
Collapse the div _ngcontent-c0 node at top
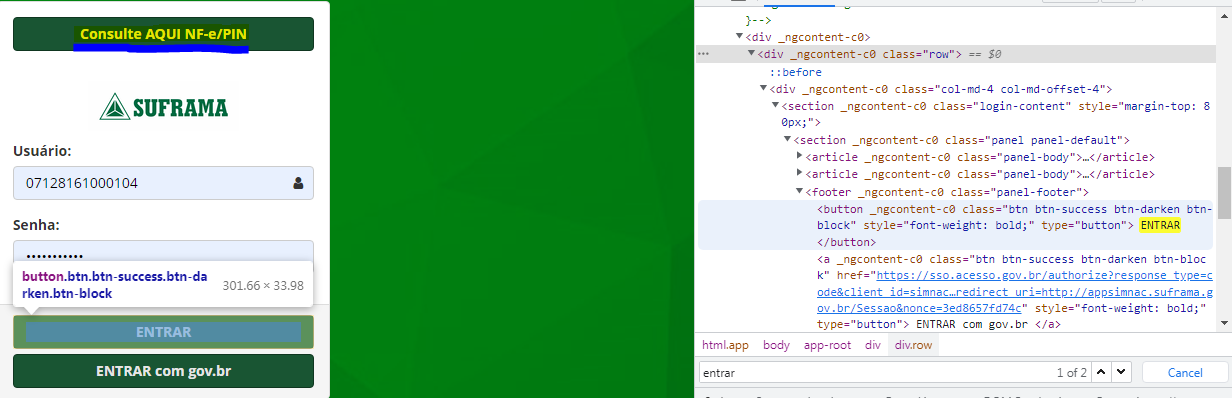click(x=739, y=36)
